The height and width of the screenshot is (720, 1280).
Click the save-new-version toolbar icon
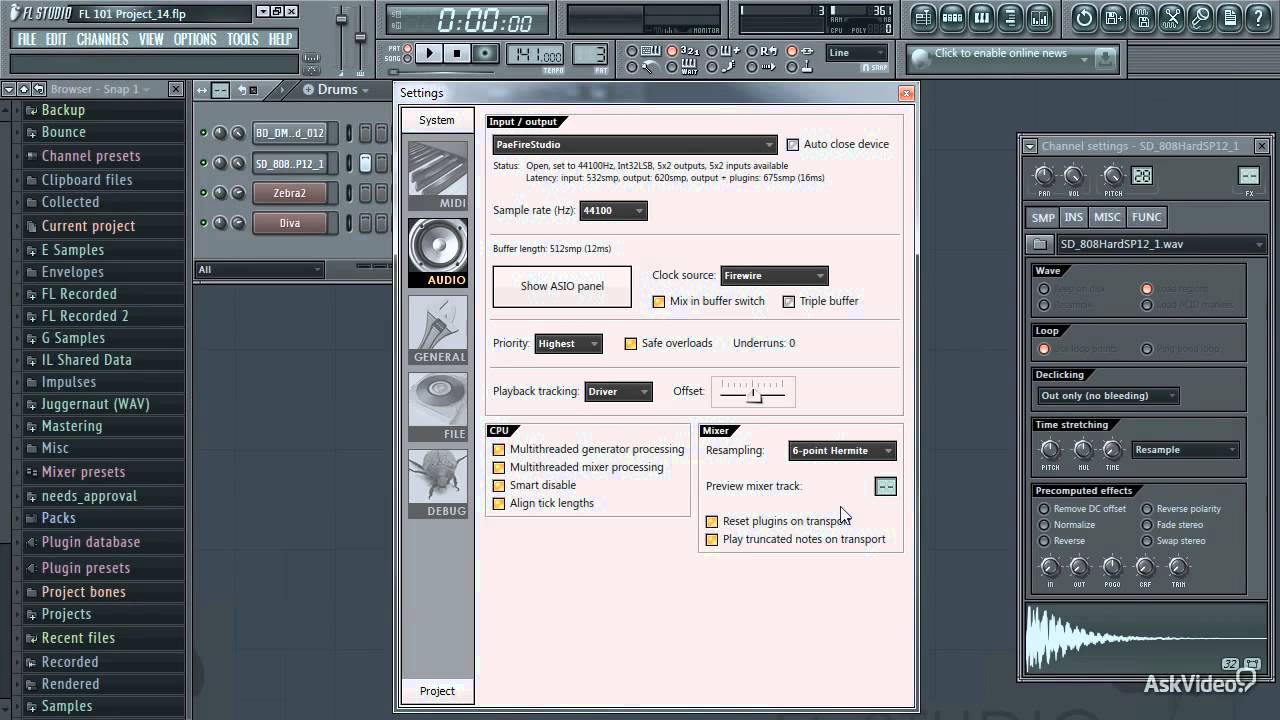click(1113, 17)
